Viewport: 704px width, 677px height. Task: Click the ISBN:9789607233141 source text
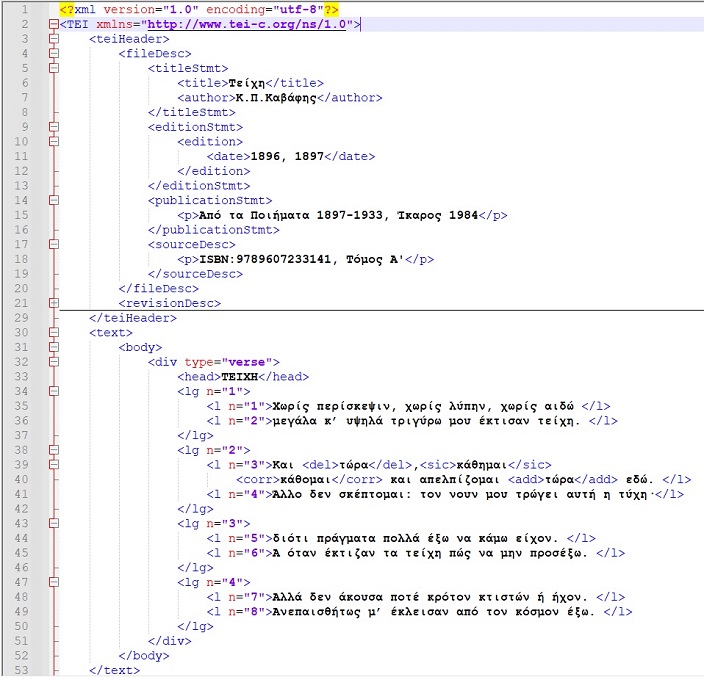click(265, 259)
